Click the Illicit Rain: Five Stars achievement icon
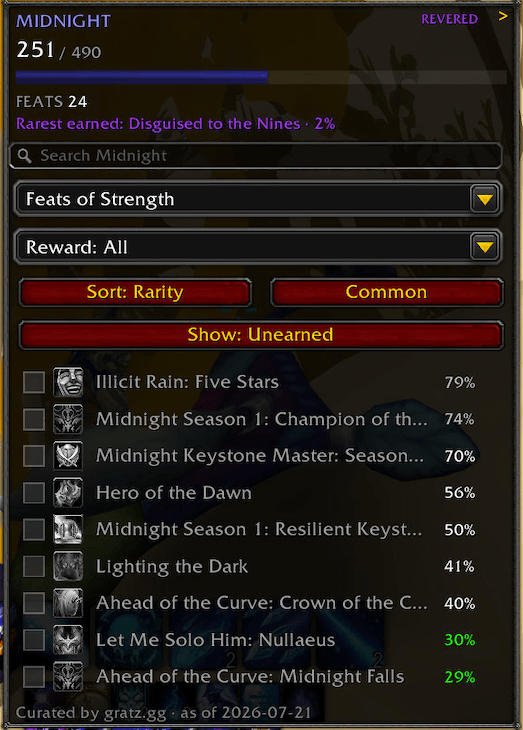Viewport: 523px width, 730px height. (x=68, y=382)
